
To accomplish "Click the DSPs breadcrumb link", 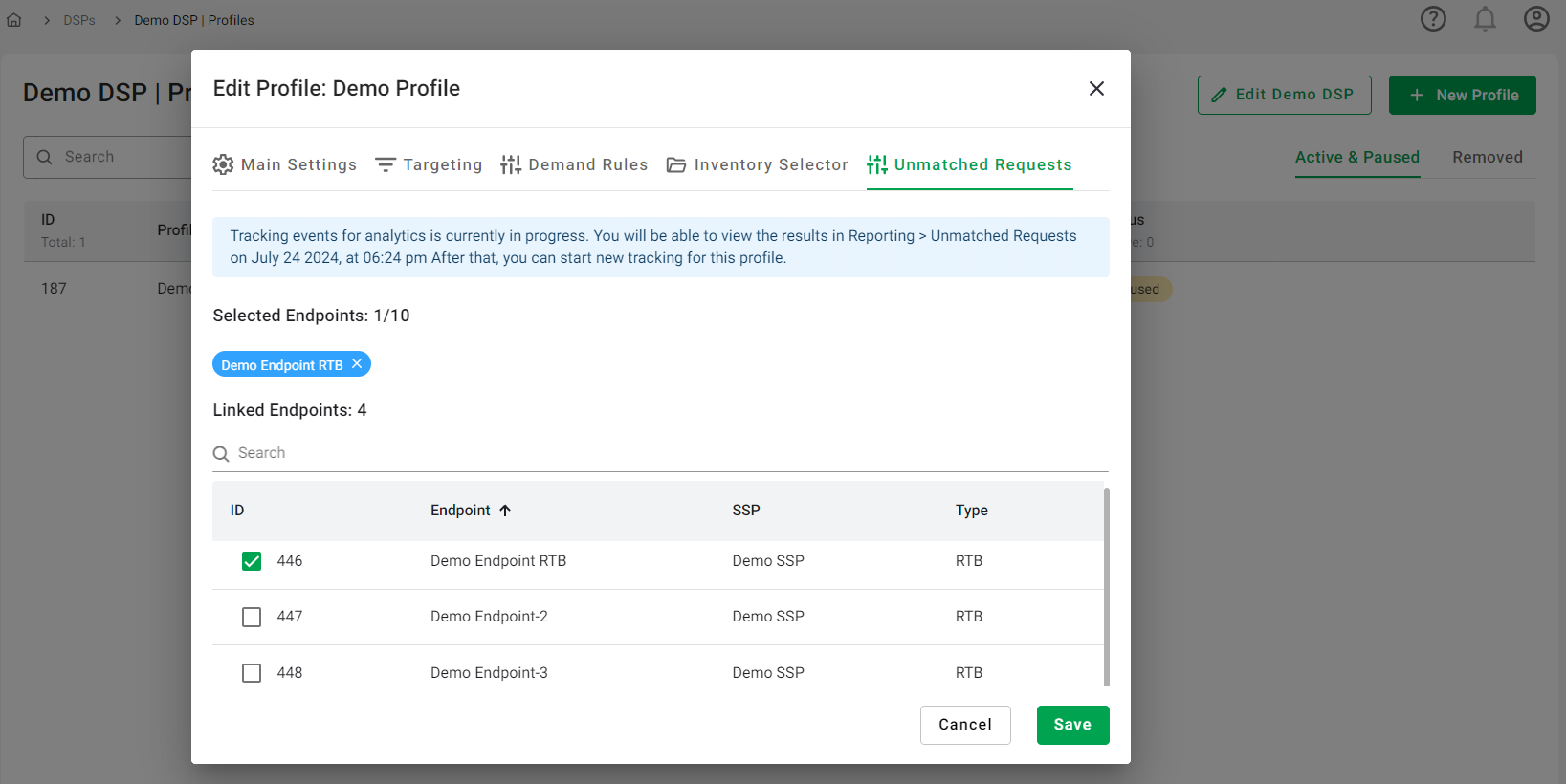I will 79,20.
